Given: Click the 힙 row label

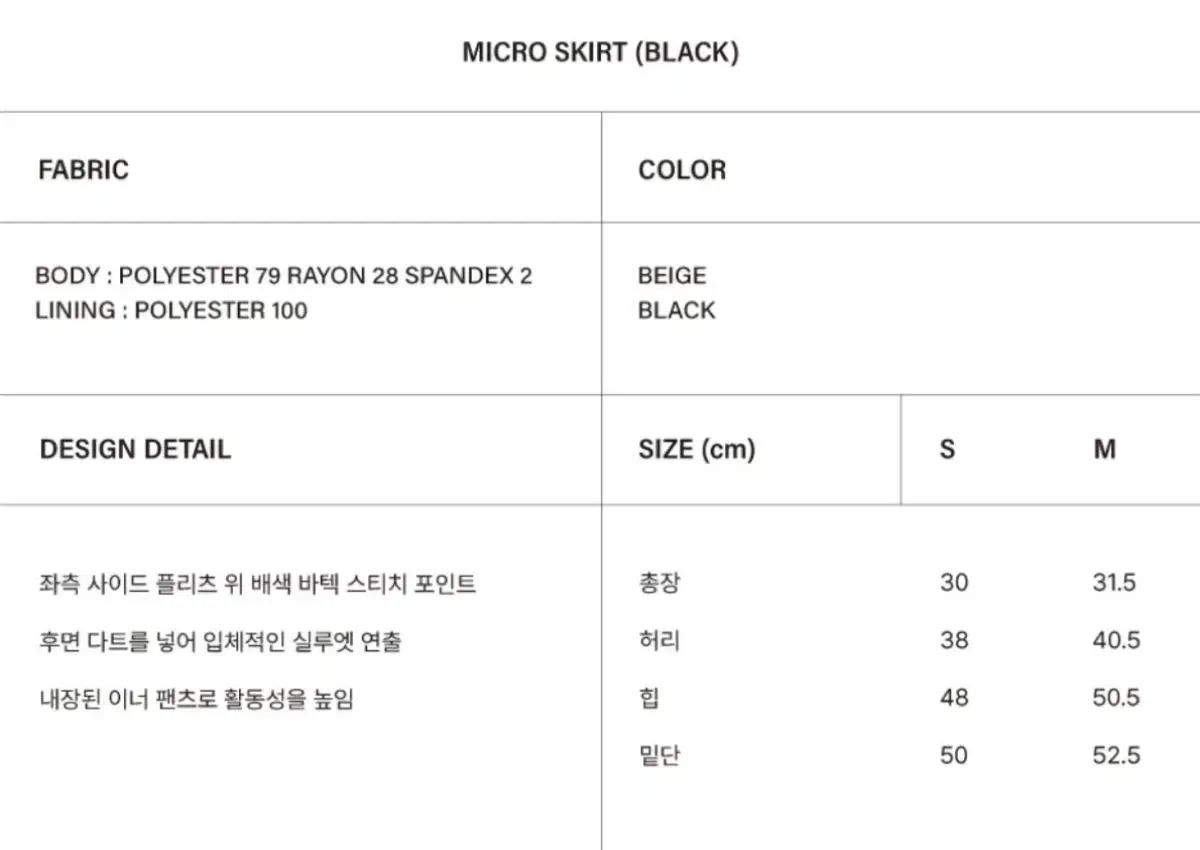Looking at the screenshot, I should click(x=649, y=697).
